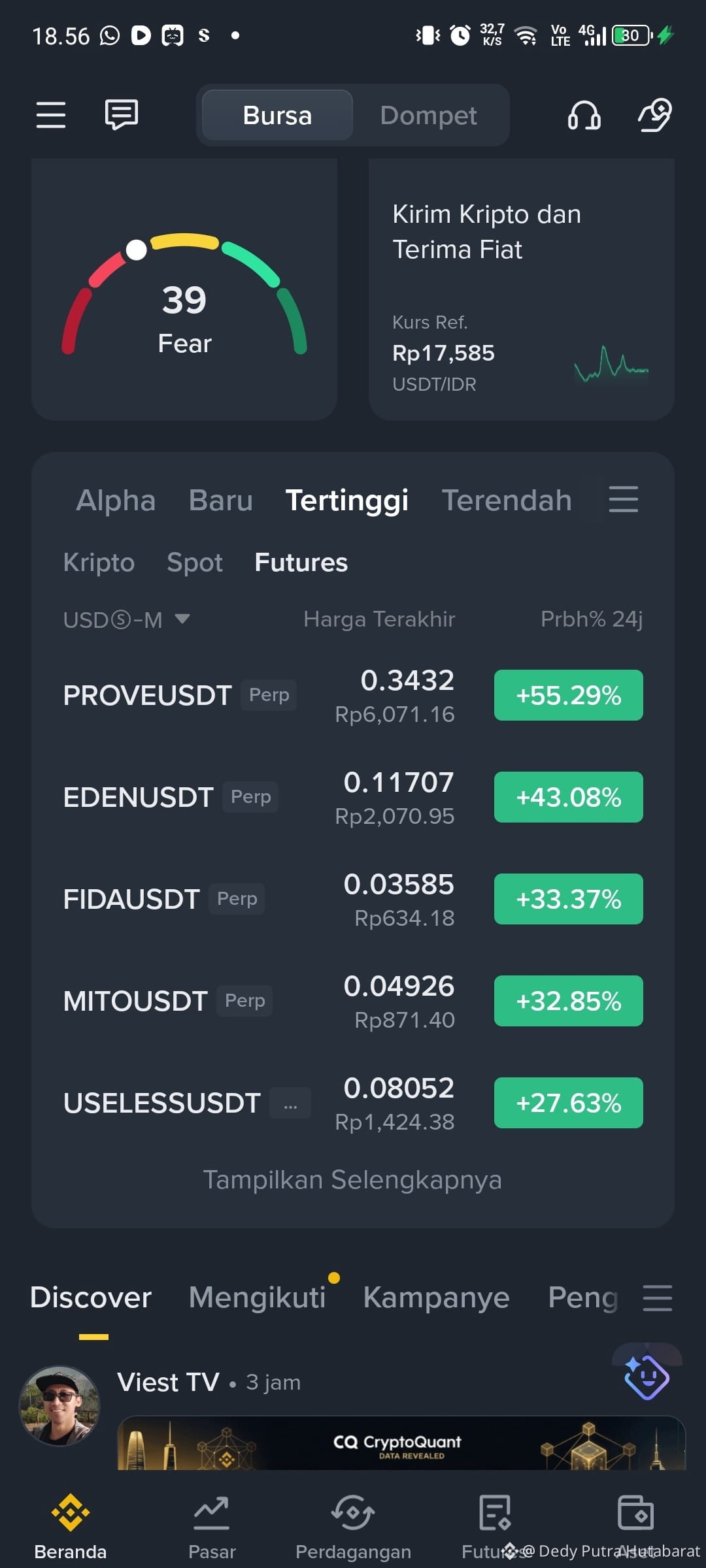Expand the USDⓈ-M dropdown
Viewport: 706px width, 1568px height.
(x=126, y=619)
